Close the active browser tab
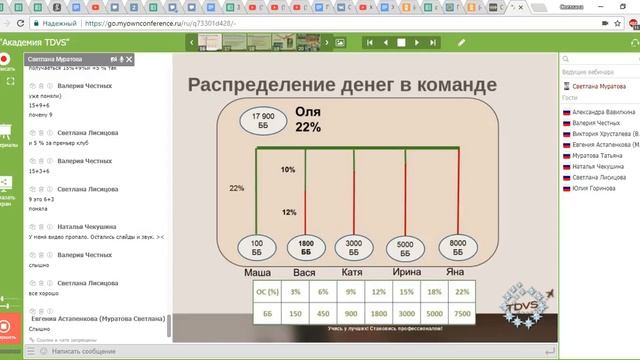The image size is (640, 360). 521,7
